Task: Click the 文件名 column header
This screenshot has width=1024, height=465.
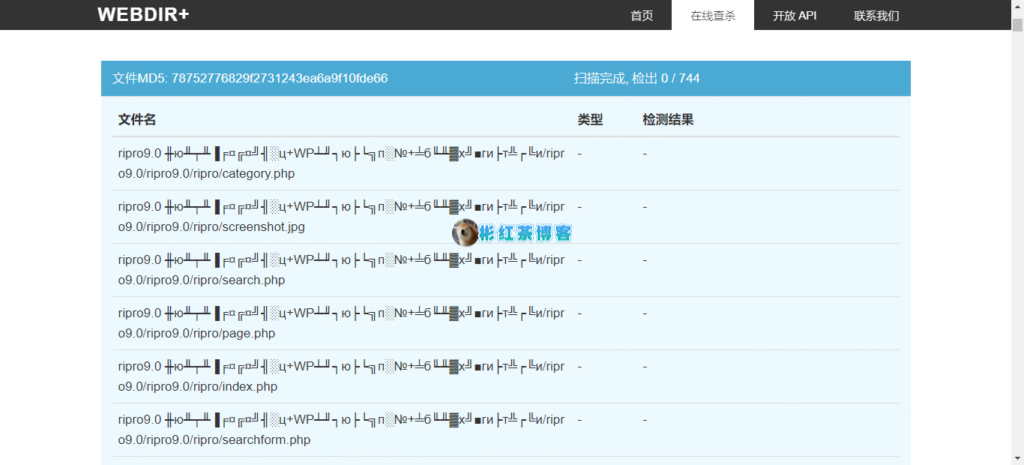Action: pyautogui.click(x=137, y=120)
